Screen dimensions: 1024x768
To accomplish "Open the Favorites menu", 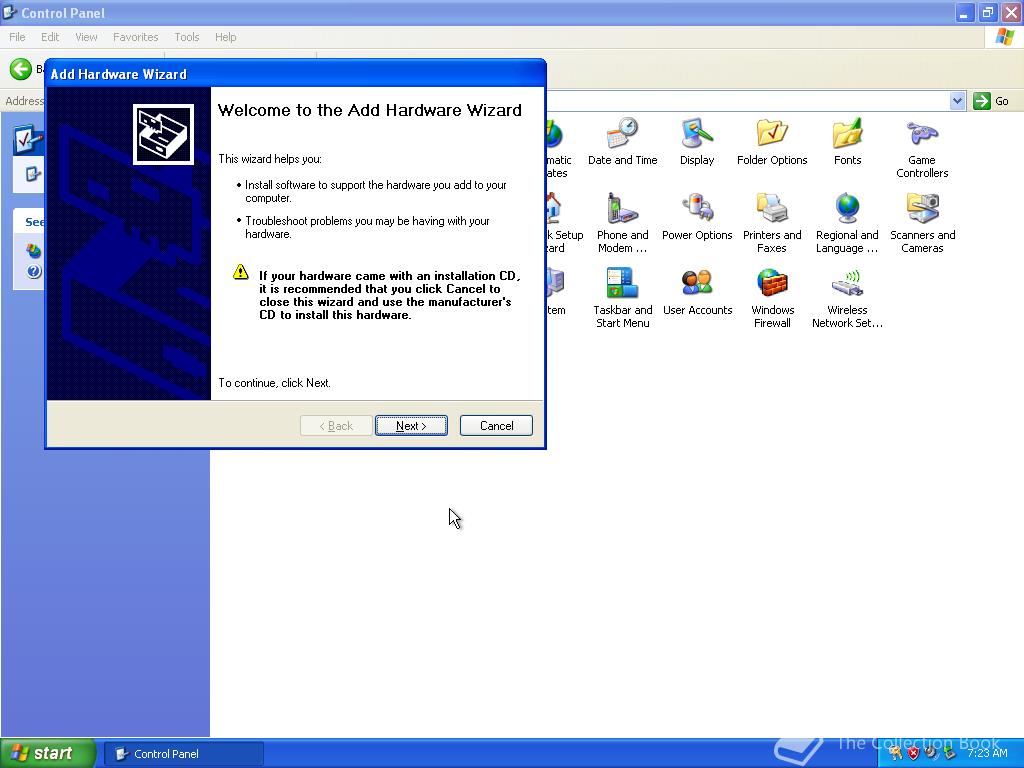I will pos(135,37).
